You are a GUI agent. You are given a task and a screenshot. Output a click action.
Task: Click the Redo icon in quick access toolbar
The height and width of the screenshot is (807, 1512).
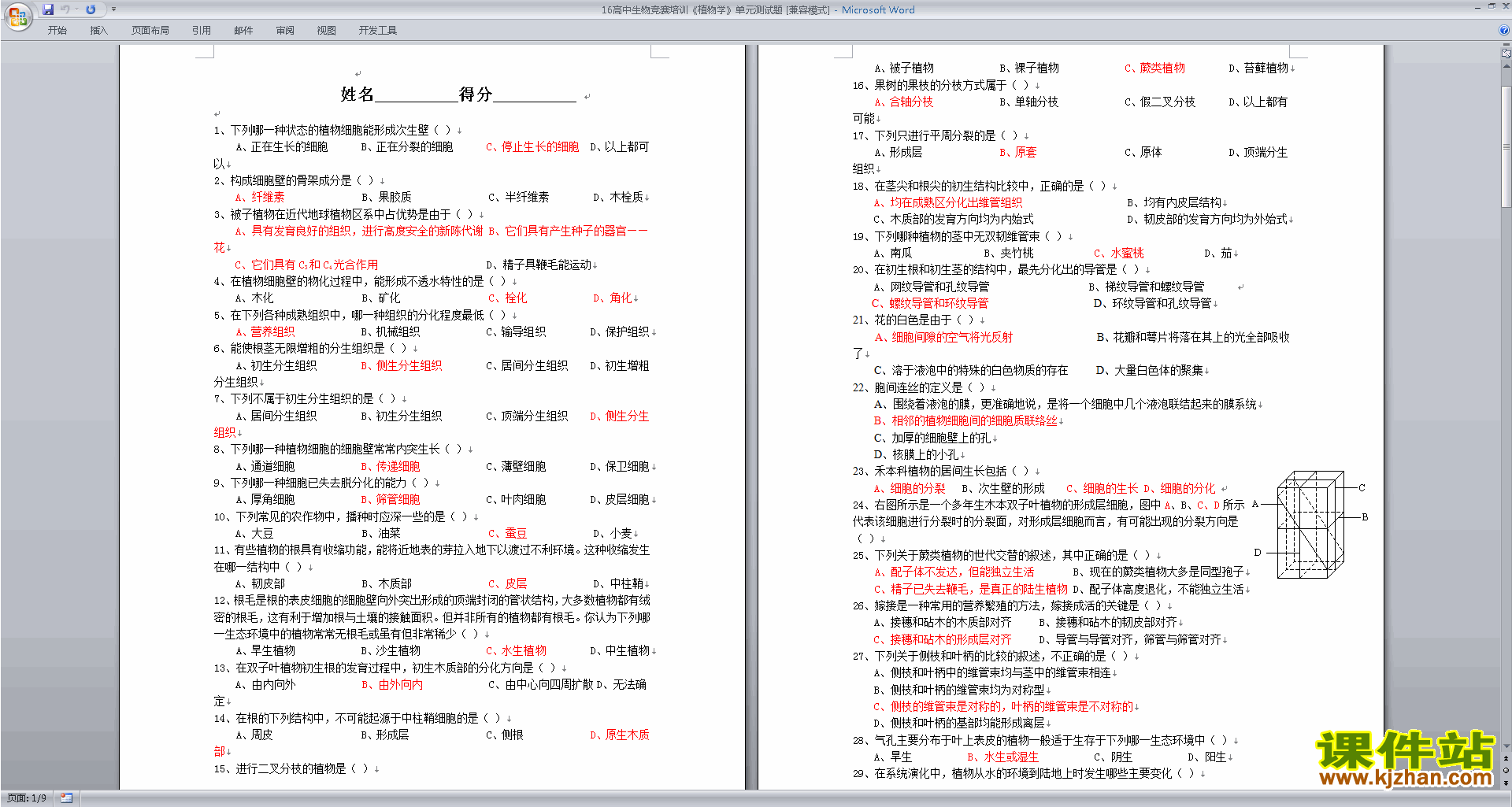click(x=91, y=9)
